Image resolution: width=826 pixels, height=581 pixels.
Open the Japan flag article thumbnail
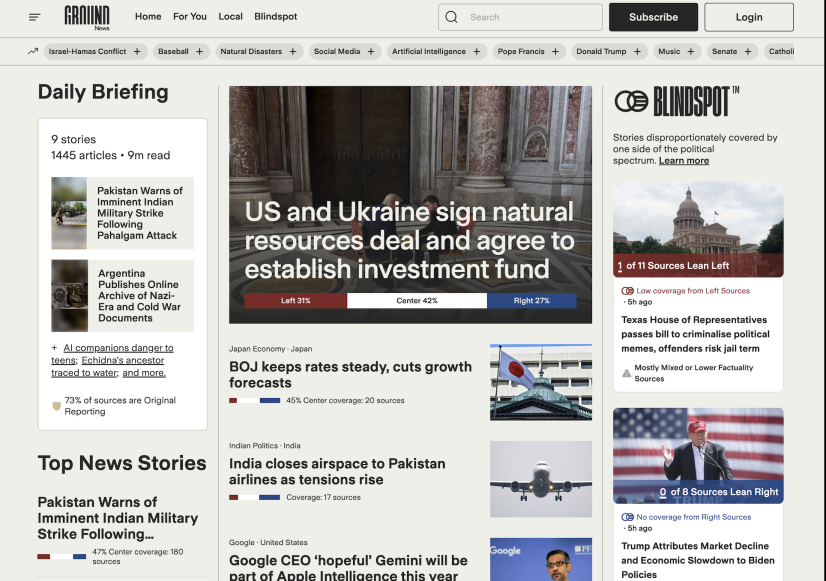[541, 382]
